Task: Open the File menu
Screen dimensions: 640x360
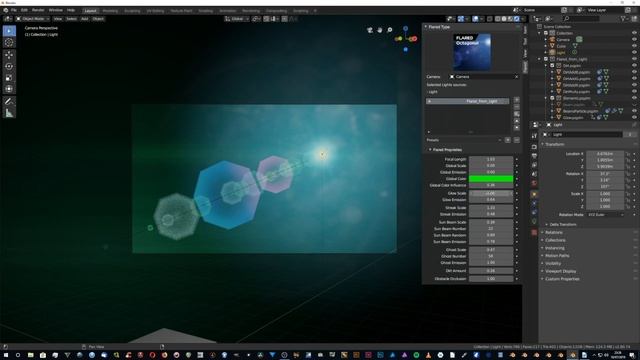Action: (14, 10)
